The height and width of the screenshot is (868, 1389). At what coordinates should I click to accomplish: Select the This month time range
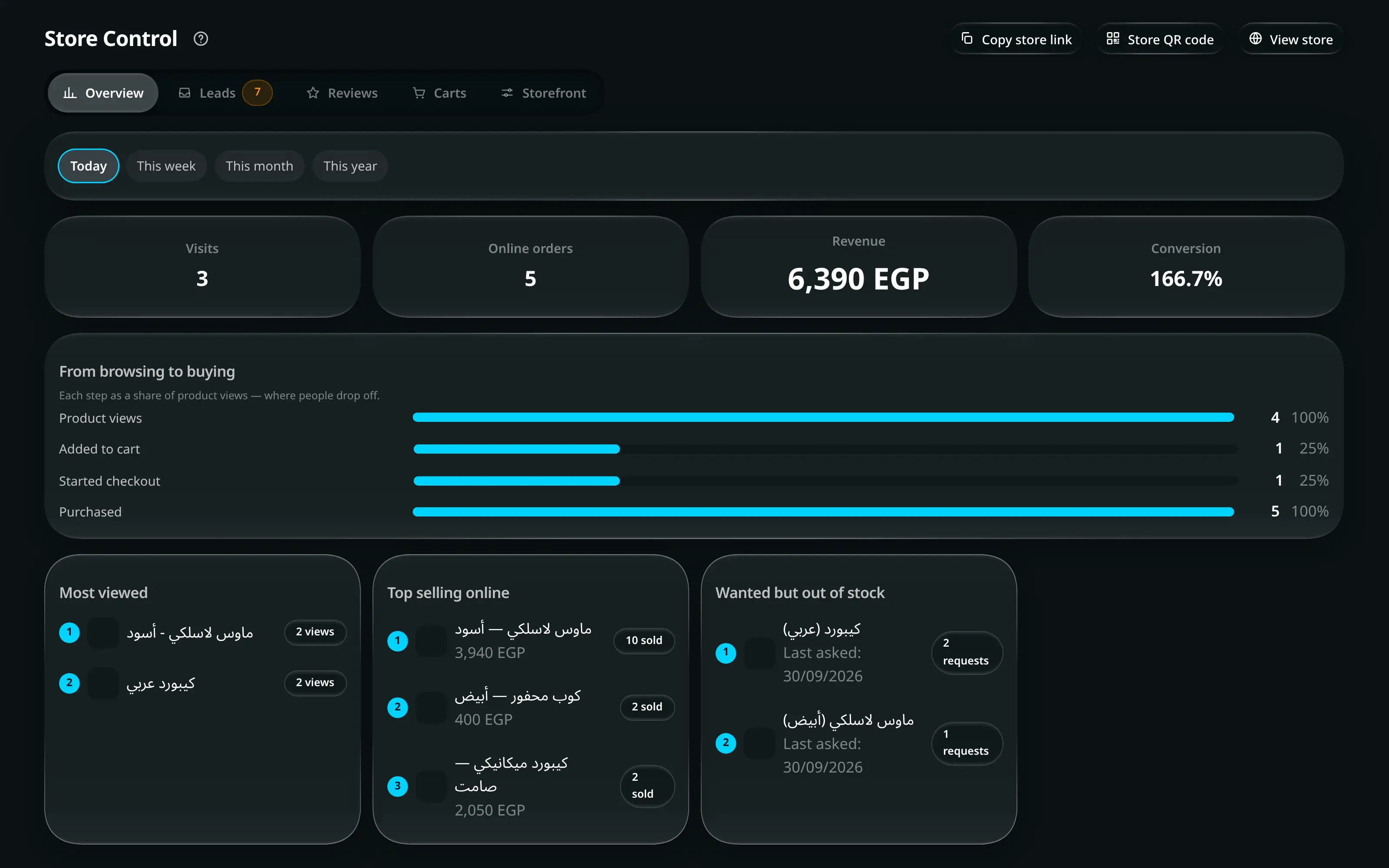[x=260, y=166]
